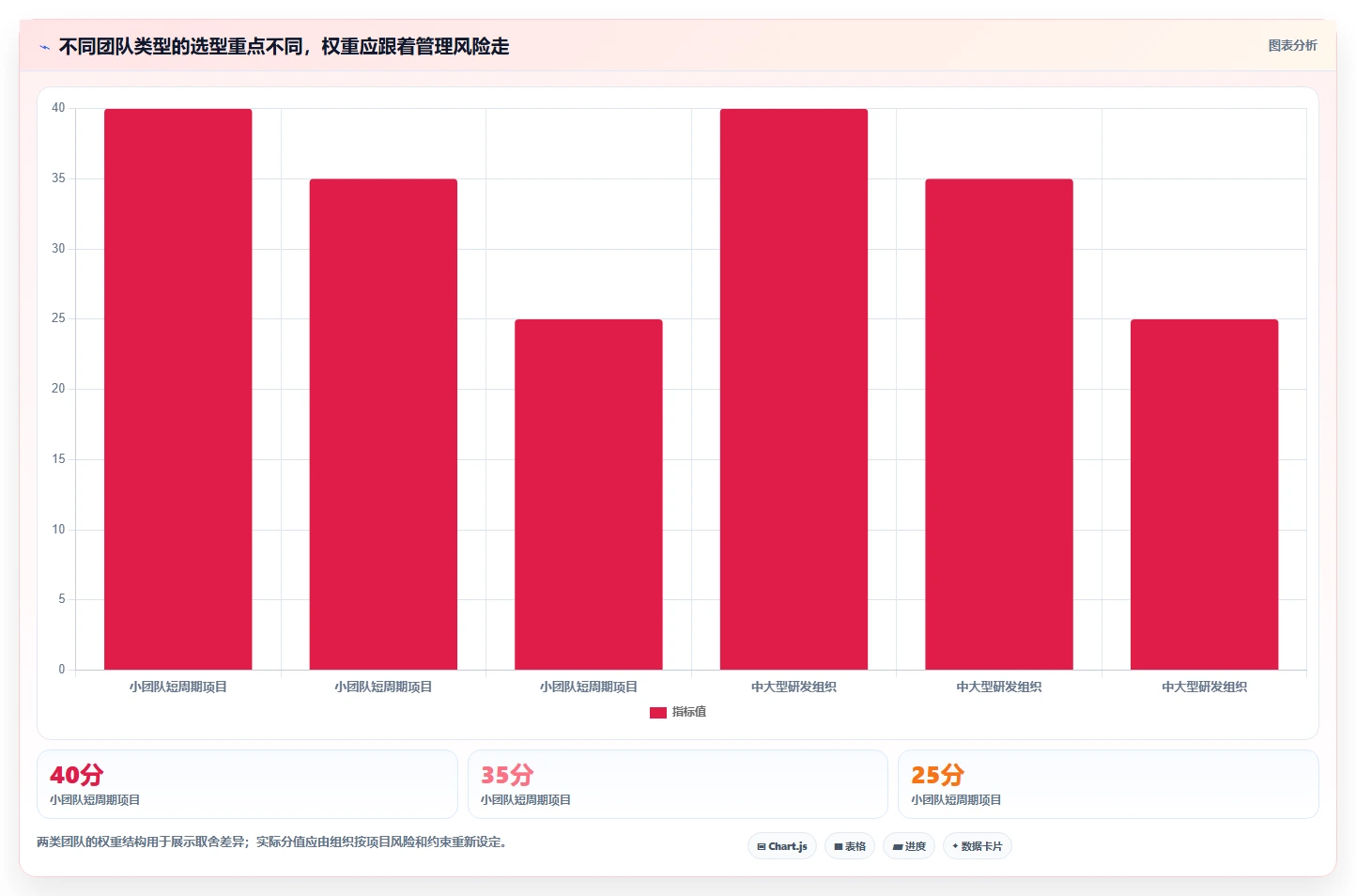This screenshot has width=1356, height=896.
Task: Click the 指标值 legend label text
Action: click(x=689, y=712)
